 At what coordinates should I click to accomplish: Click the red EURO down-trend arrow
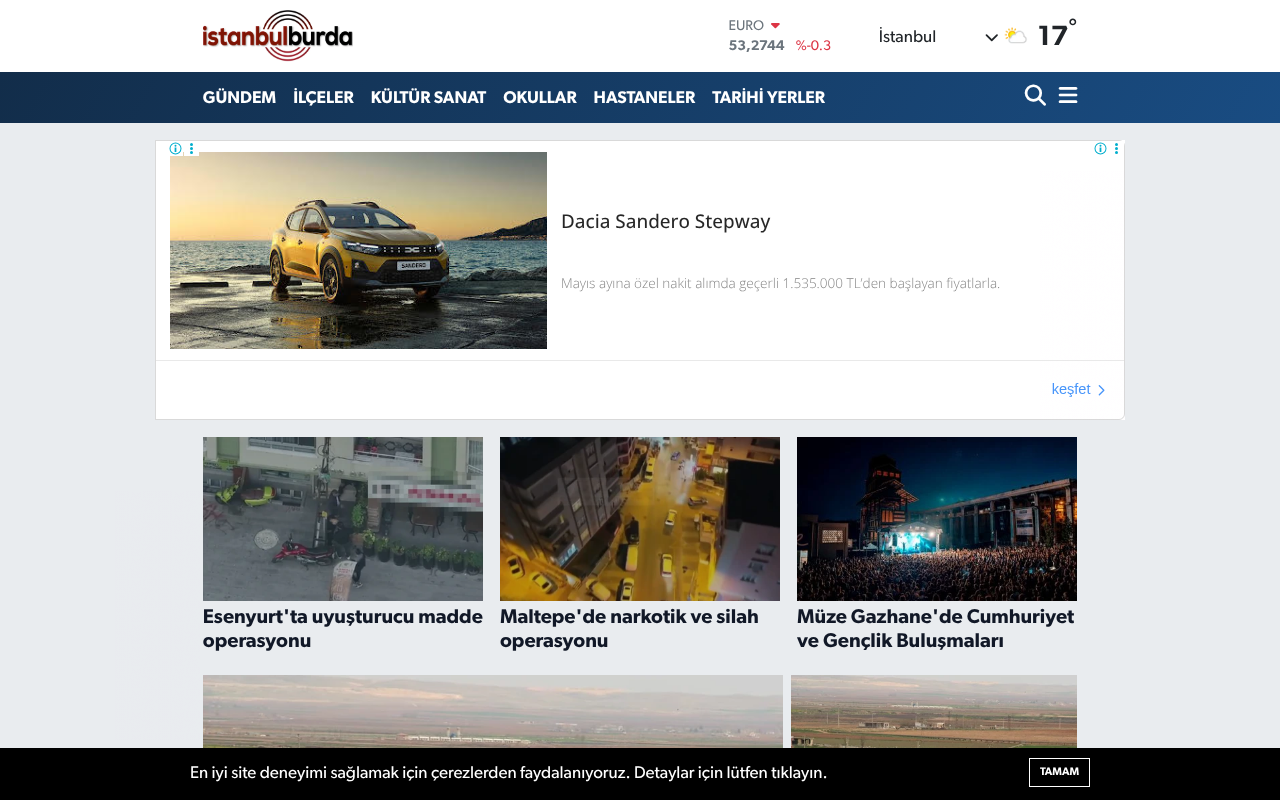[x=775, y=26]
